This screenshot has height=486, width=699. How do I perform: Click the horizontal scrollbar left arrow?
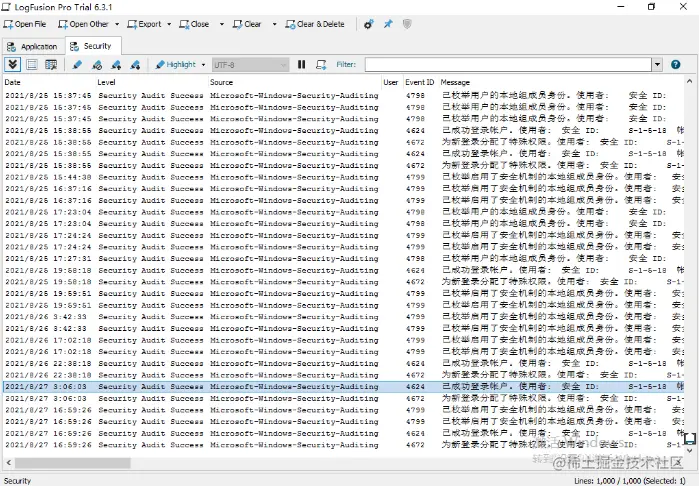[8, 463]
